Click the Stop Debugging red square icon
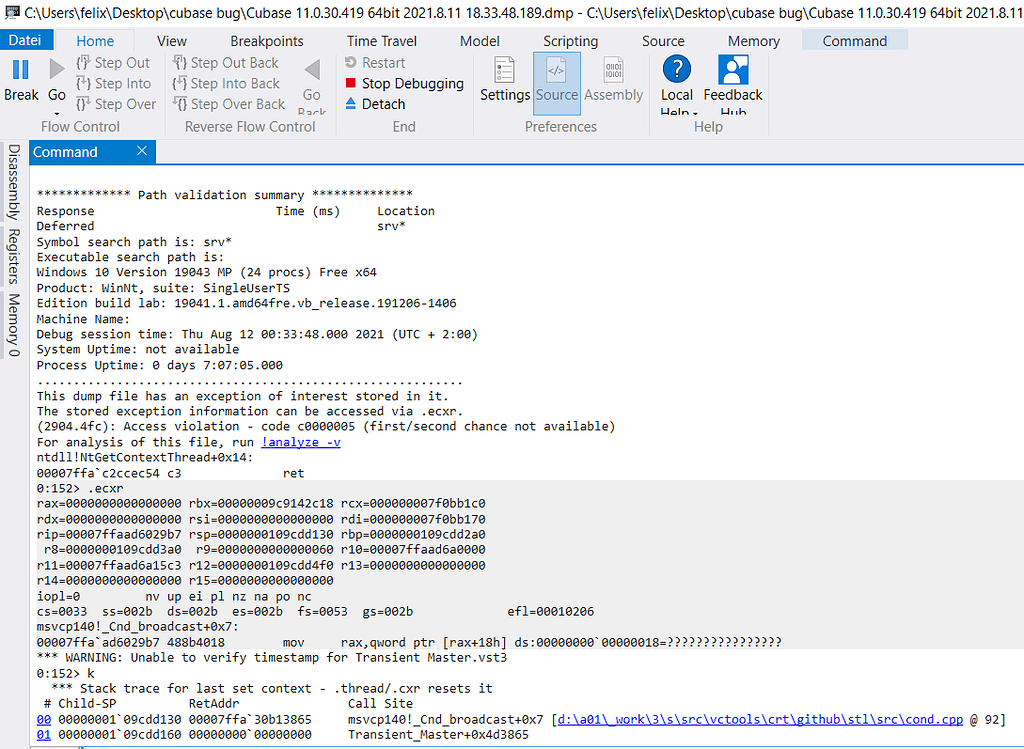The image size is (1024, 749). (352, 83)
